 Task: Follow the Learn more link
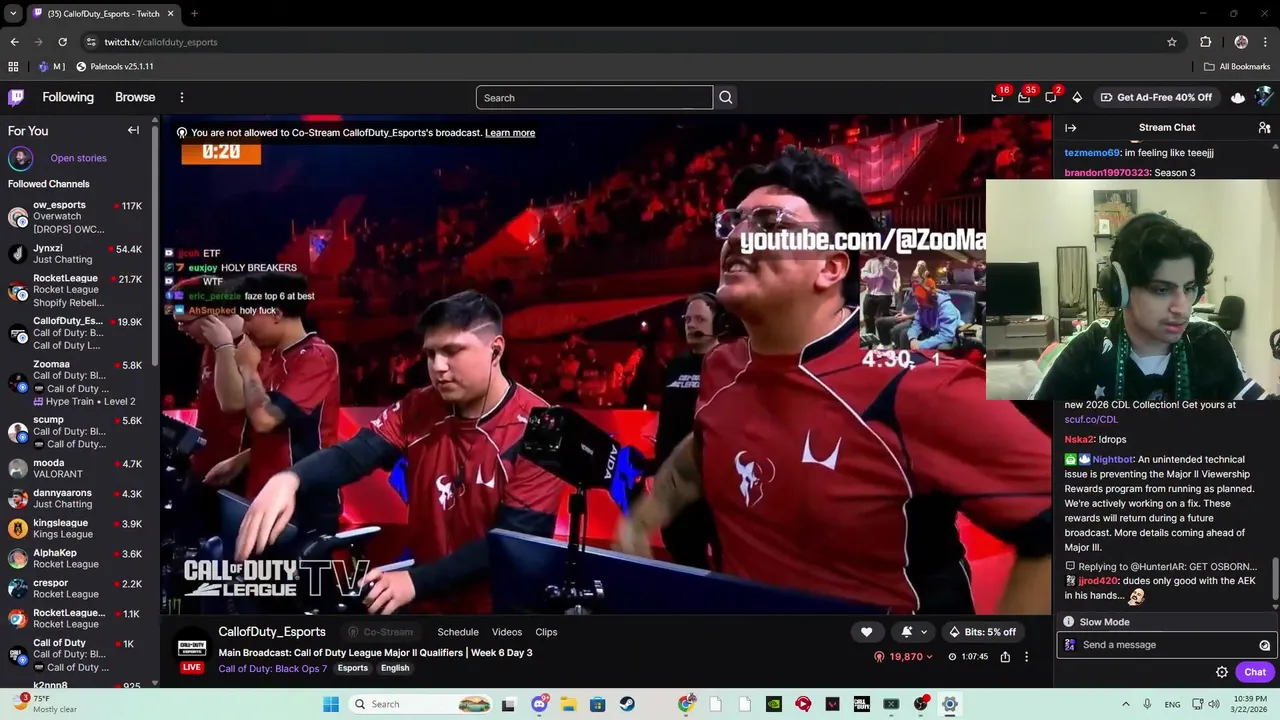(x=510, y=133)
